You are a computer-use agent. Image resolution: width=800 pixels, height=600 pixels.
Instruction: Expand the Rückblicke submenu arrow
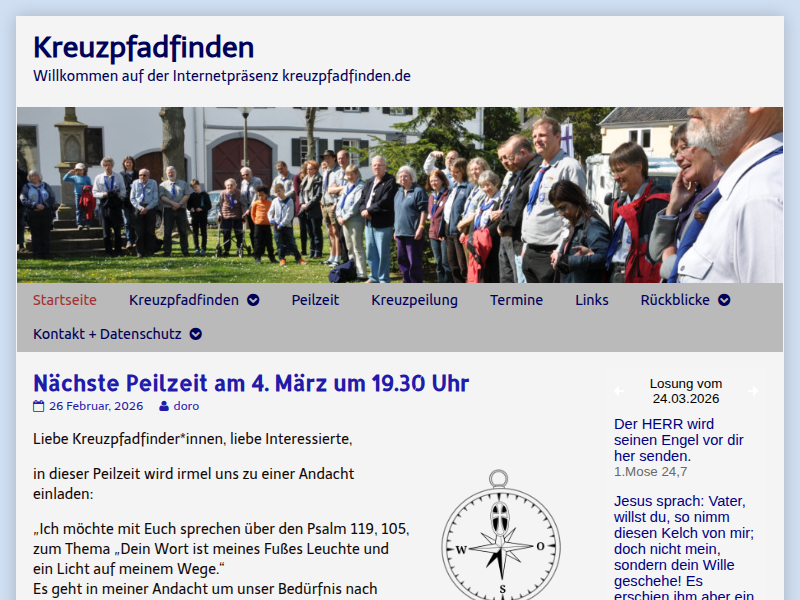coord(724,300)
